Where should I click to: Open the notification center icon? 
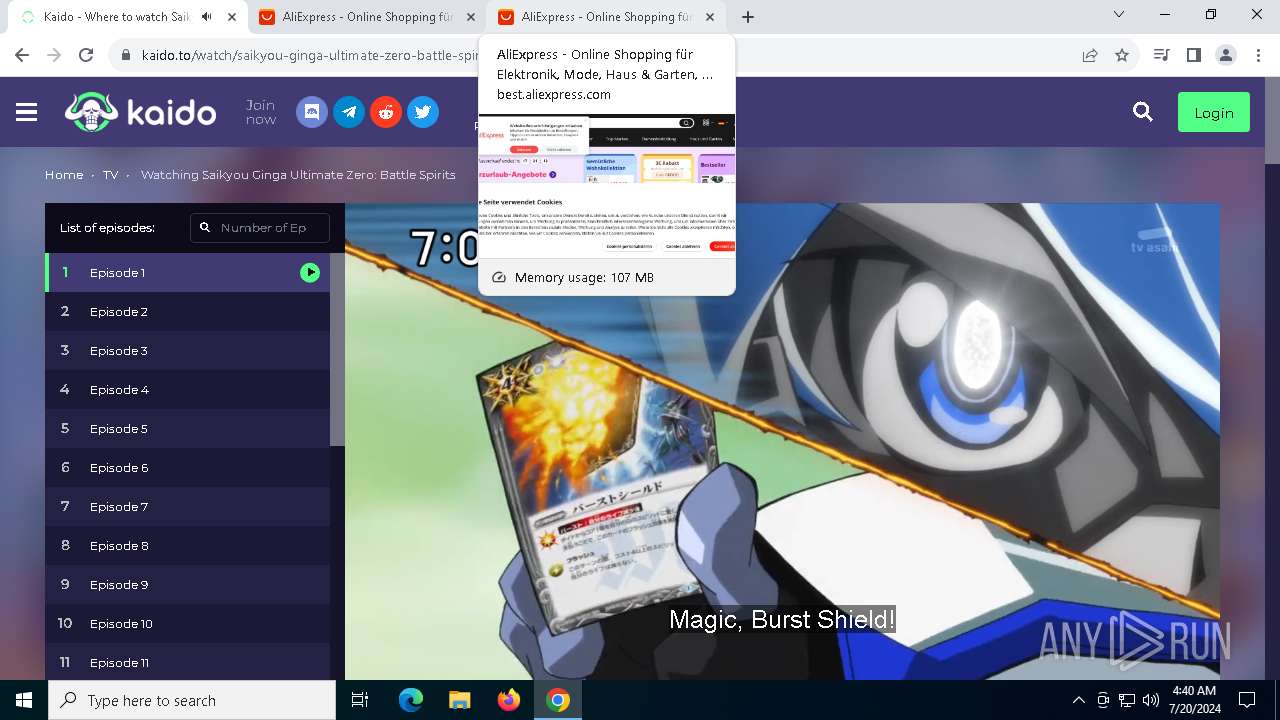pos(1247,700)
